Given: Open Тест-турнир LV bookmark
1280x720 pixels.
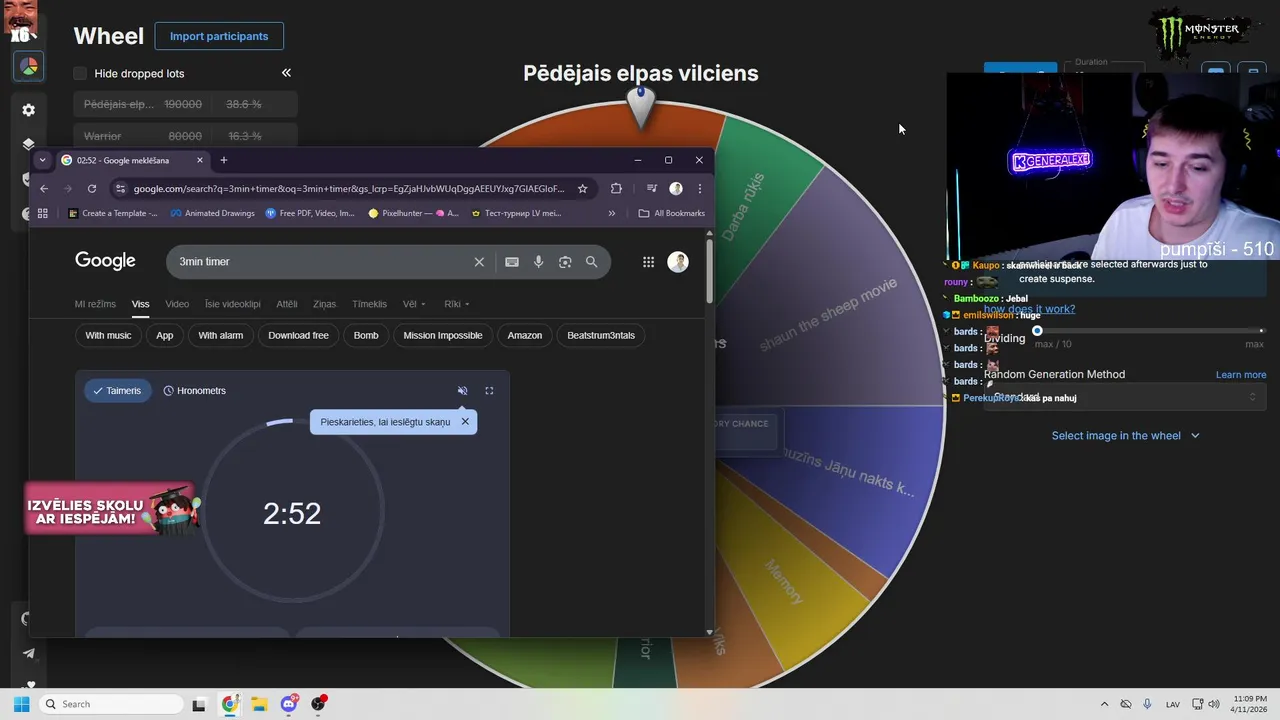Looking at the screenshot, I should [515, 213].
